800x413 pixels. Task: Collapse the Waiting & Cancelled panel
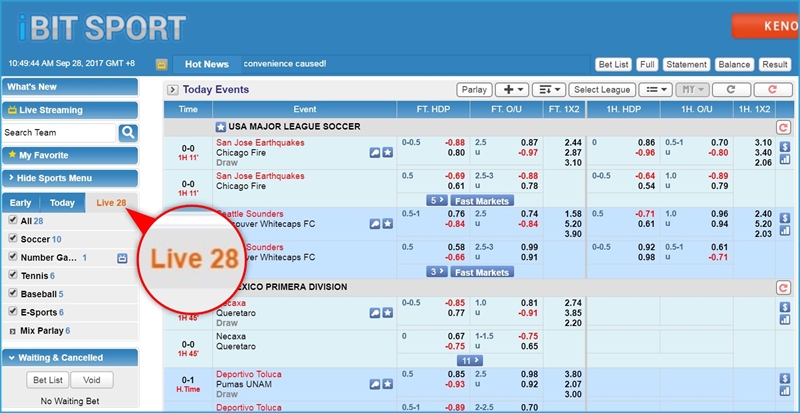pyautogui.click(x=12, y=357)
